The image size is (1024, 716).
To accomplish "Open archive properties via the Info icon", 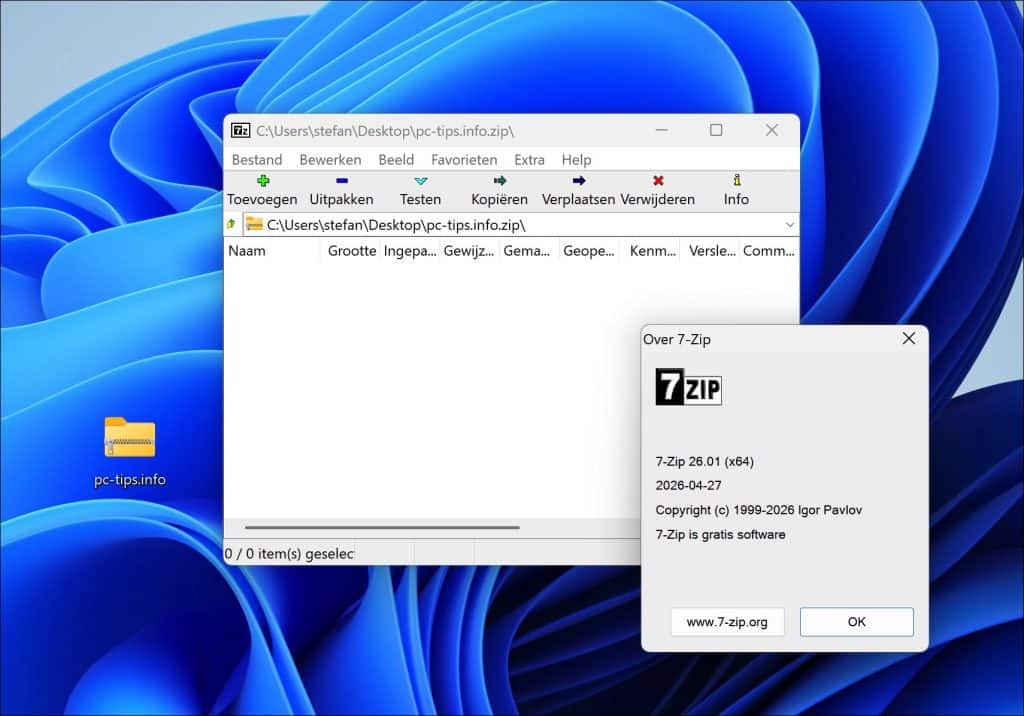I will pos(735,181).
